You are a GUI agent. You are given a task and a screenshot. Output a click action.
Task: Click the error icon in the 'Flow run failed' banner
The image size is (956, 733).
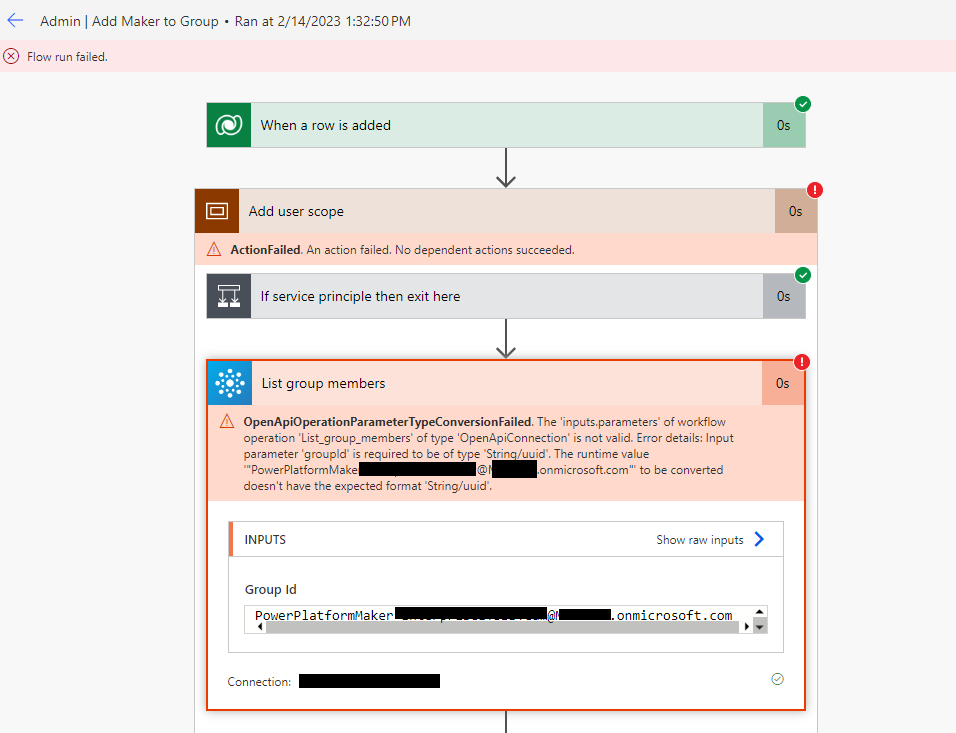[x=10, y=56]
